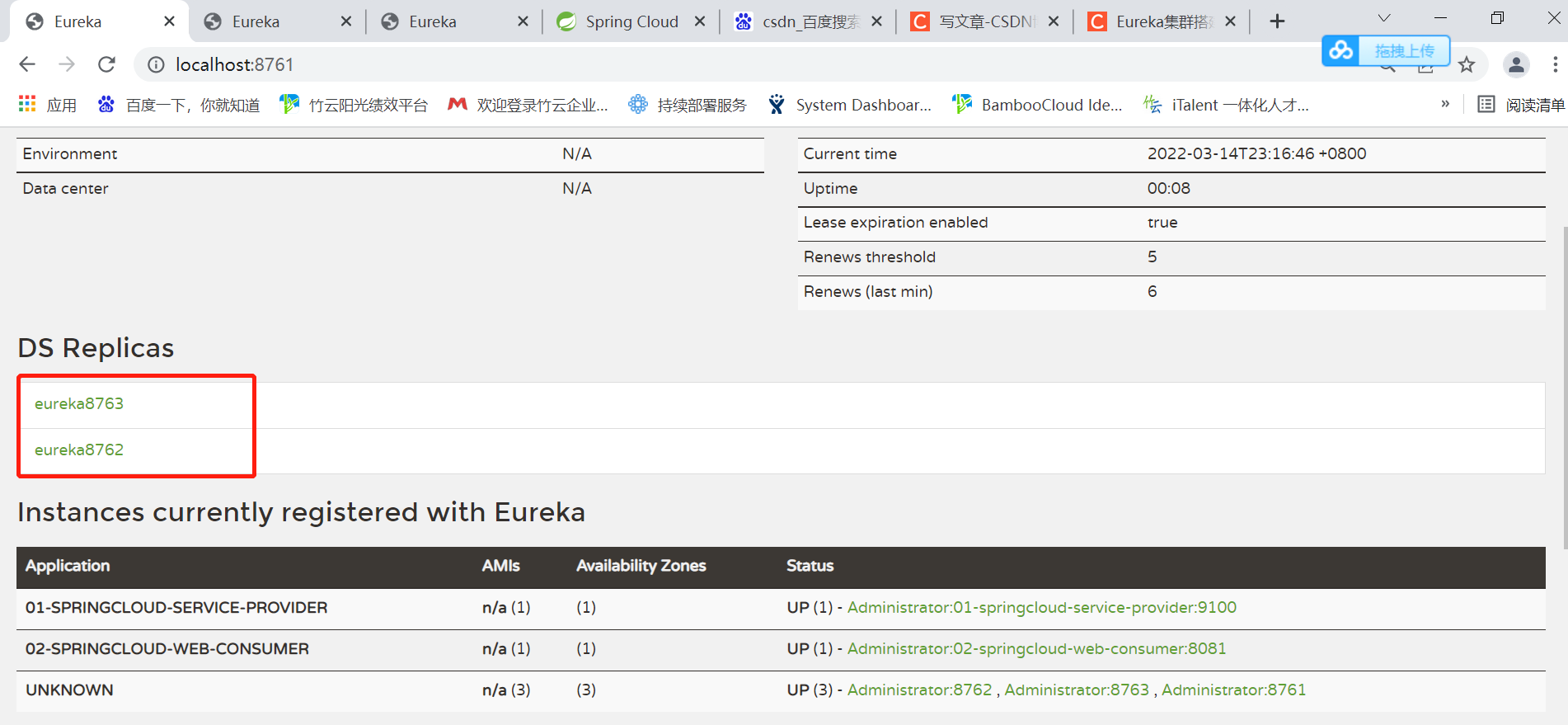The image size is (1568, 725).
Task: Click the Lease expiration enabled label
Action: coord(896,223)
